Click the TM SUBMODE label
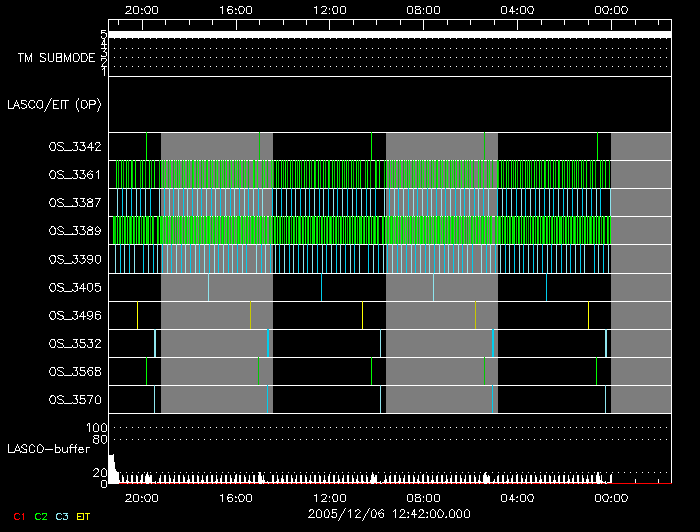The image size is (700, 532). [56, 58]
